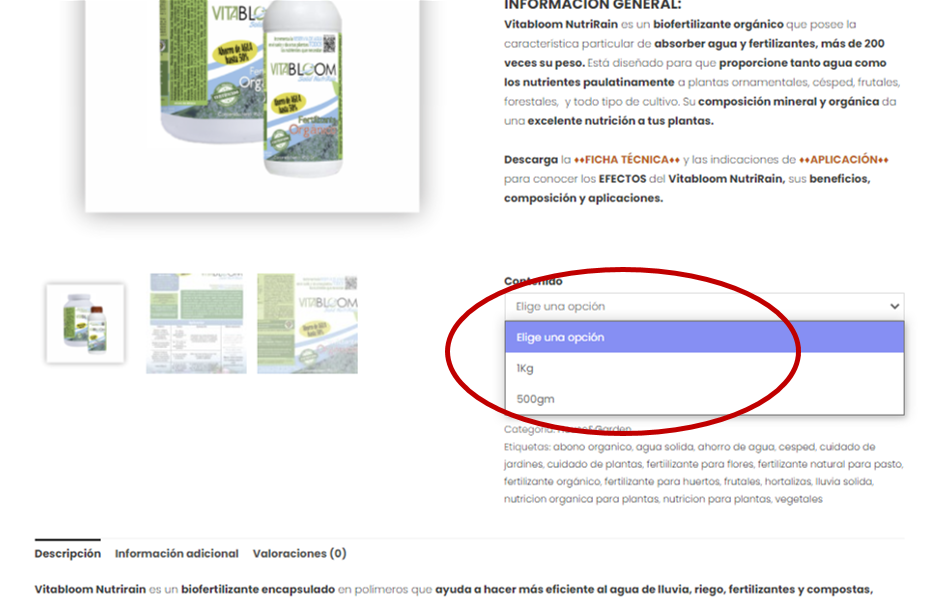This screenshot has height=602, width=943.
Task: Select the technical sheet thumbnail
Action: click(196, 324)
